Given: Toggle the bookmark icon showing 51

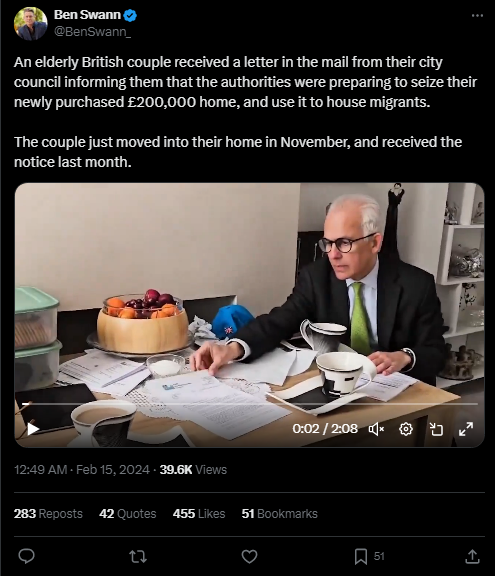Looking at the screenshot, I should tap(361, 557).
